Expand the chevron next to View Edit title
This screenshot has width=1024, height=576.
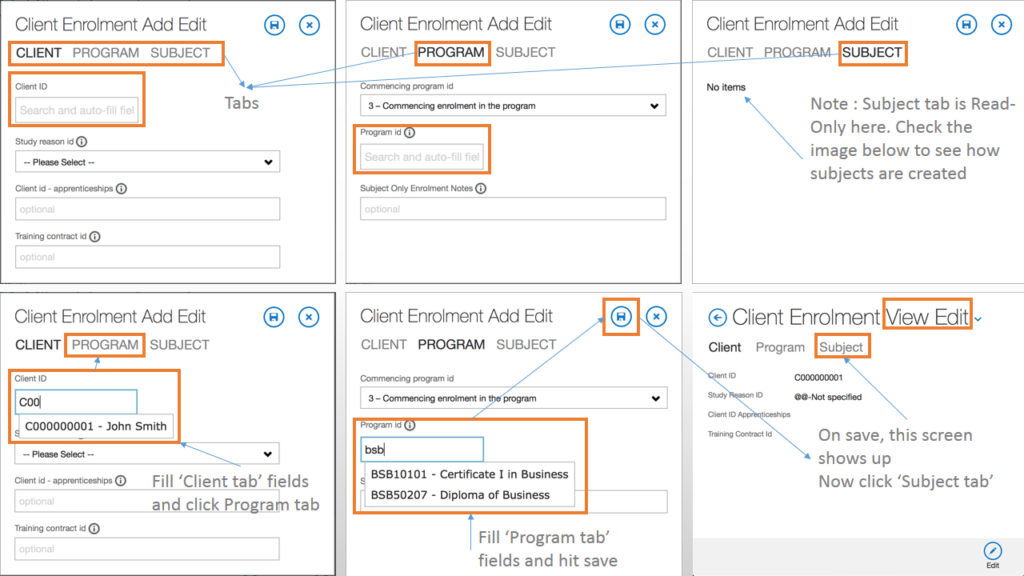(978, 319)
